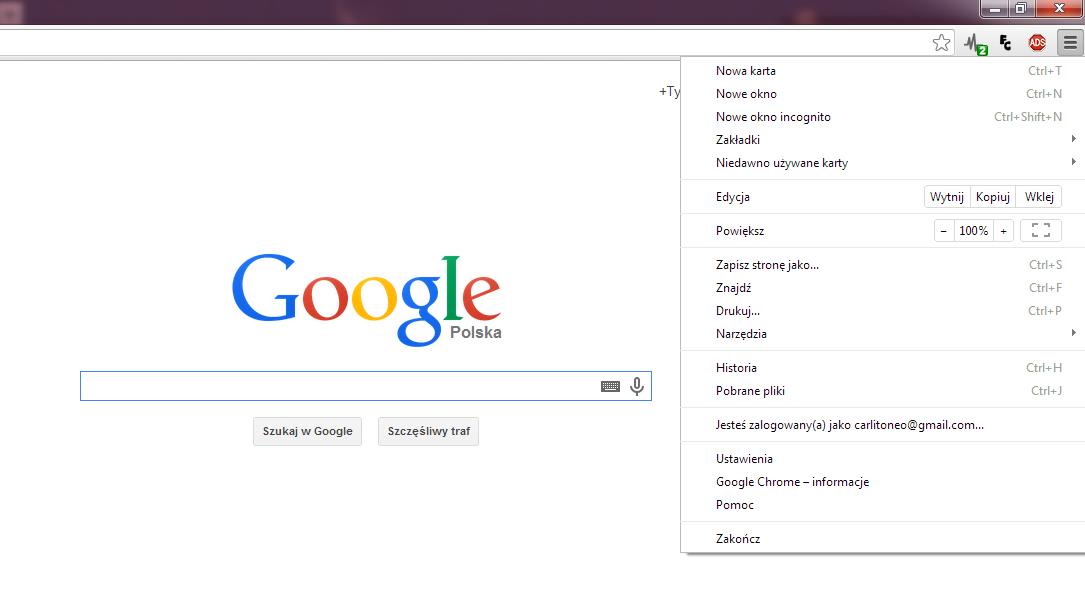Open Pobrane pliki
Image resolution: width=1085 pixels, height=608 pixels.
tap(882, 391)
